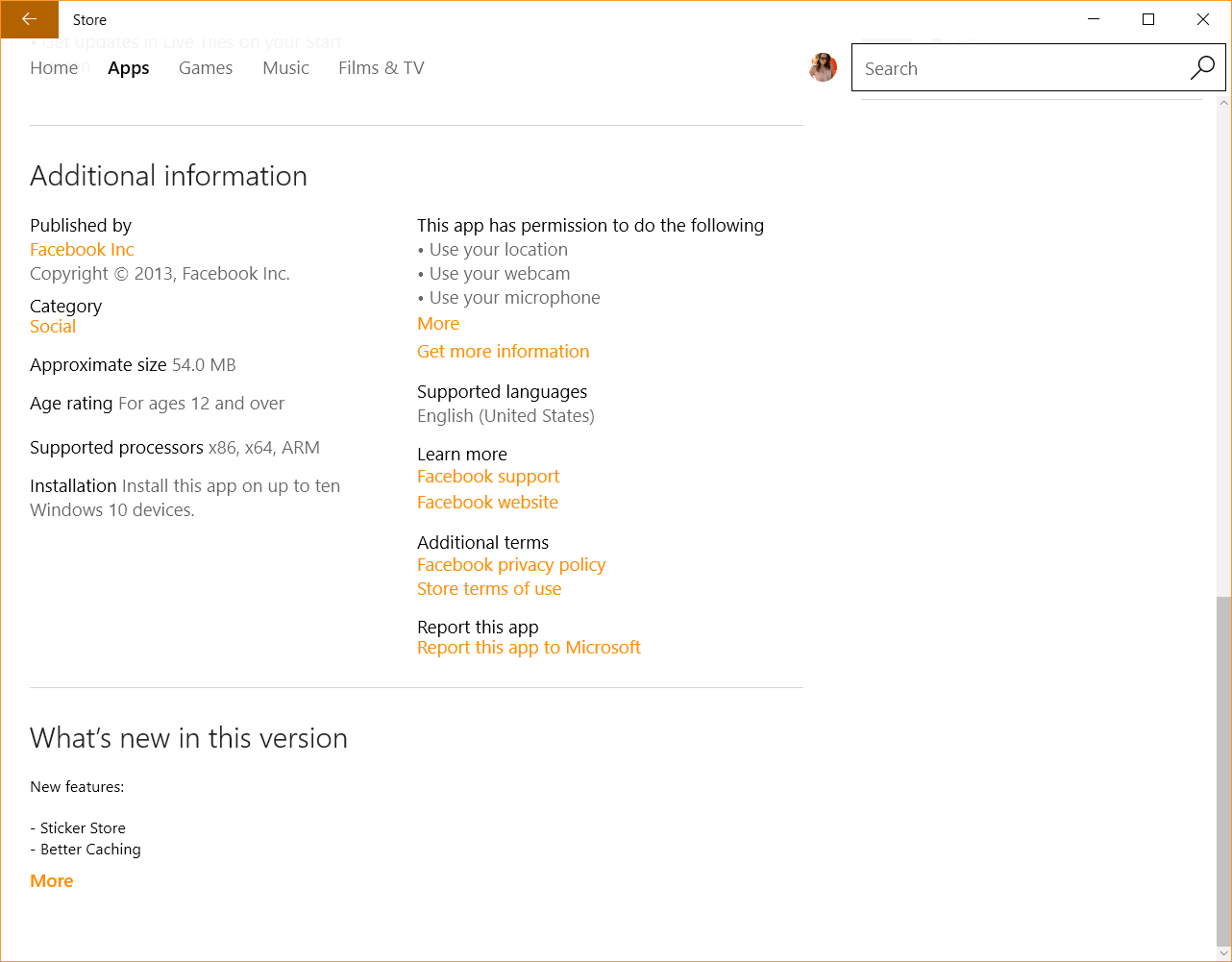Click 'What's new in this version' heading
This screenshot has height=962, width=1232.
tap(188, 738)
